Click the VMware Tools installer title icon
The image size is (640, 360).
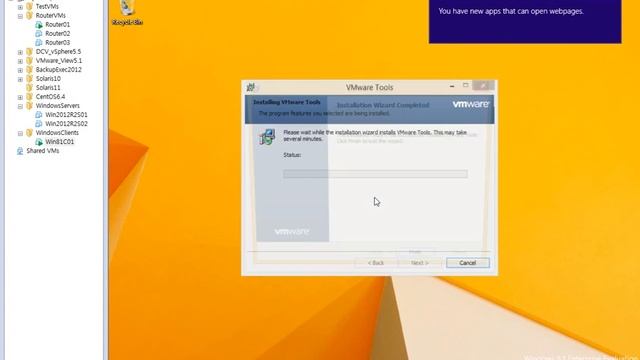[251, 87]
